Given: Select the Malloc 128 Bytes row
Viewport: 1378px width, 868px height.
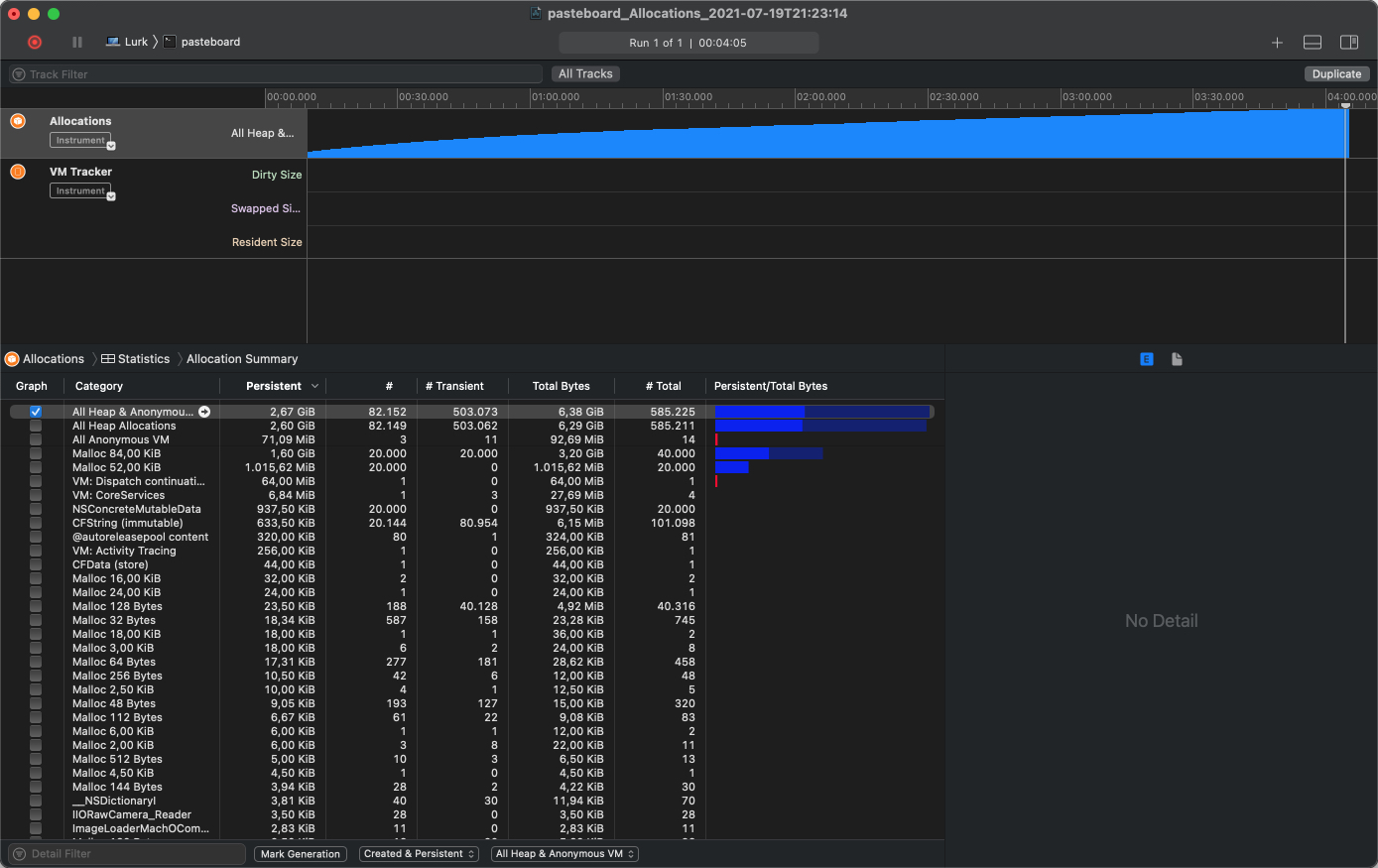Looking at the screenshot, I should [471, 606].
